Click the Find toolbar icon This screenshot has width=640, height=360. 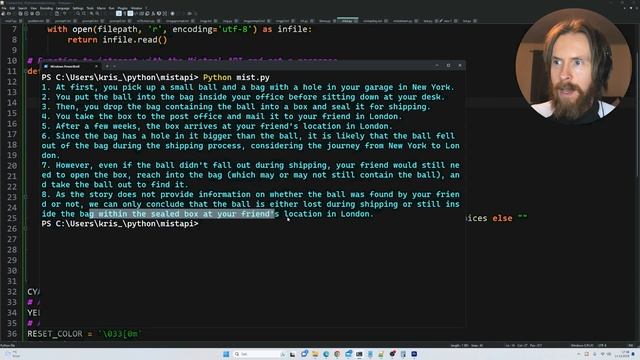click(78, 13)
